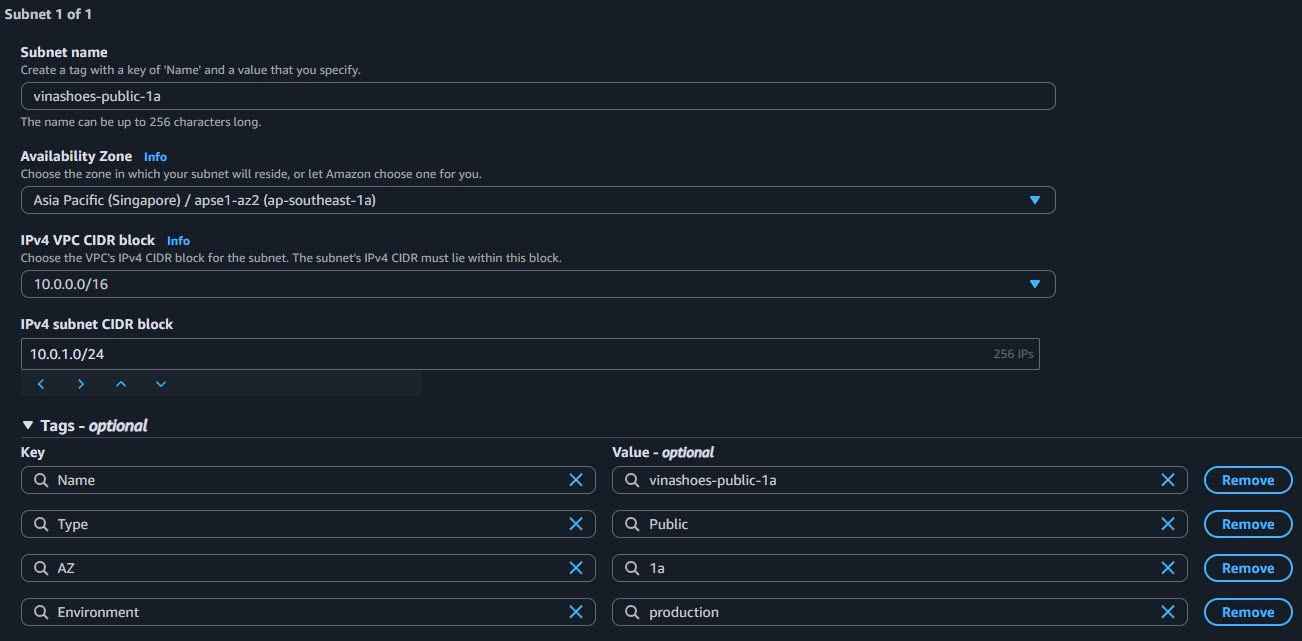Click Info beside IPv4 VPC CIDR block

178,240
